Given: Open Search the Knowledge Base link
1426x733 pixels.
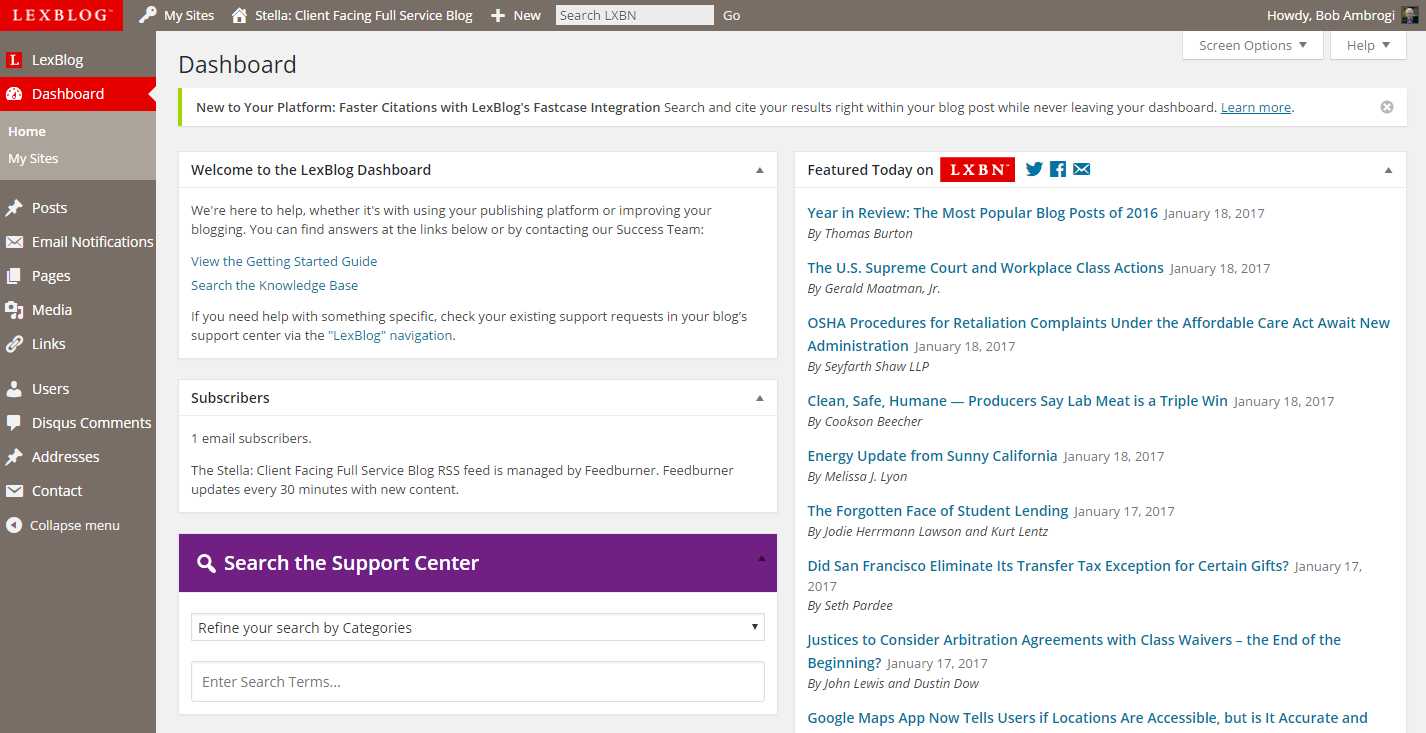Looking at the screenshot, I should point(274,285).
